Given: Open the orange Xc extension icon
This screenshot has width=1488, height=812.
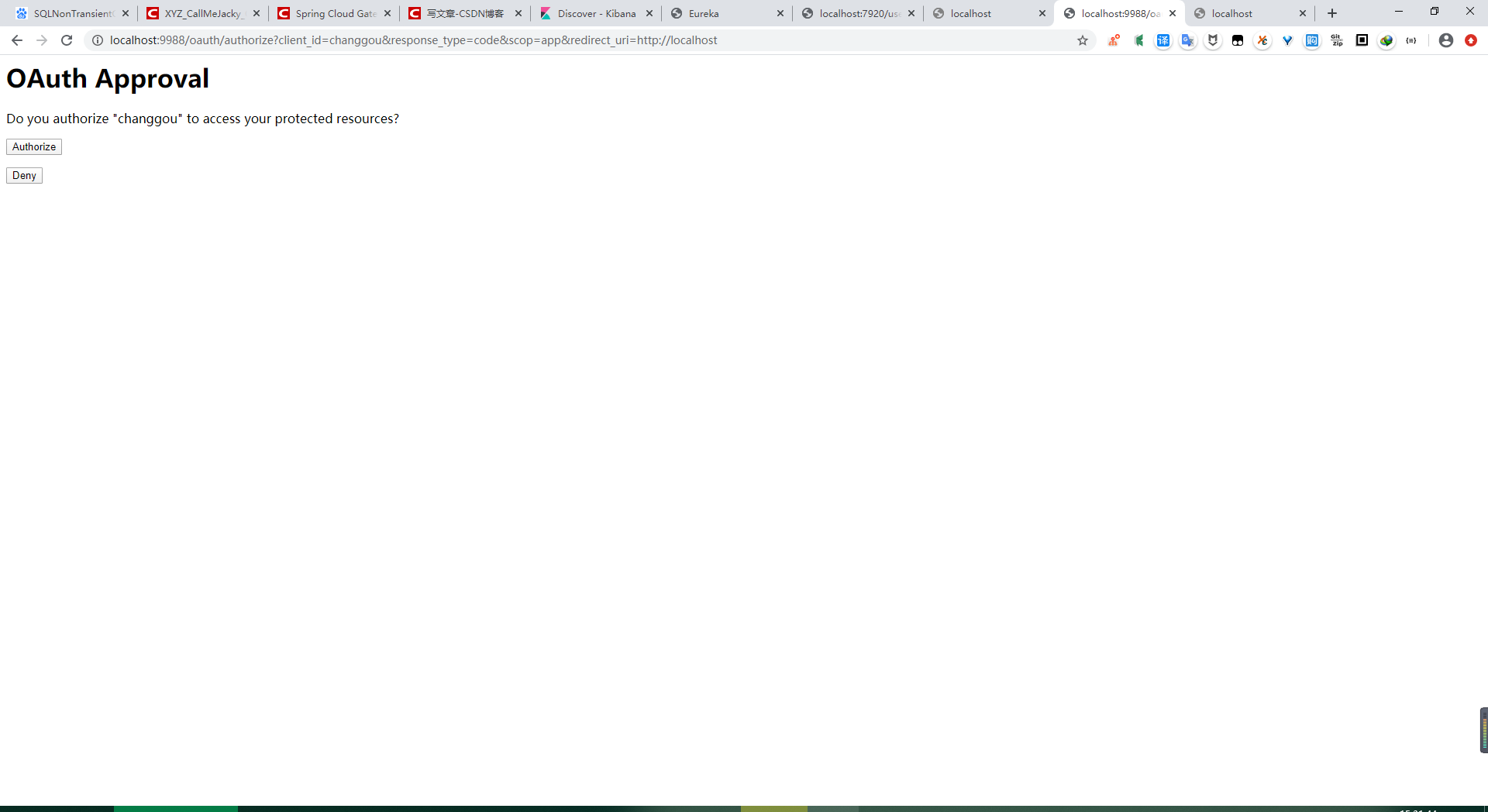Looking at the screenshot, I should click(1262, 40).
